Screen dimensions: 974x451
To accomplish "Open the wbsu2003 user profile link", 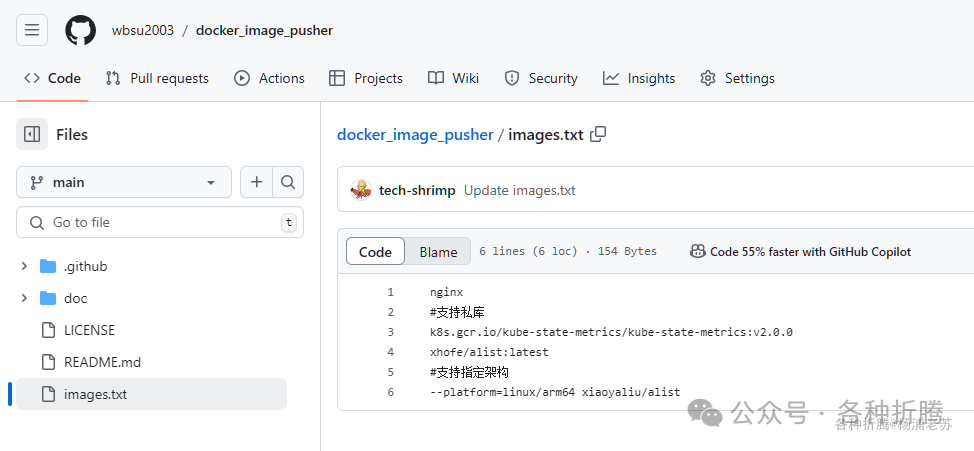I will click(x=143, y=30).
